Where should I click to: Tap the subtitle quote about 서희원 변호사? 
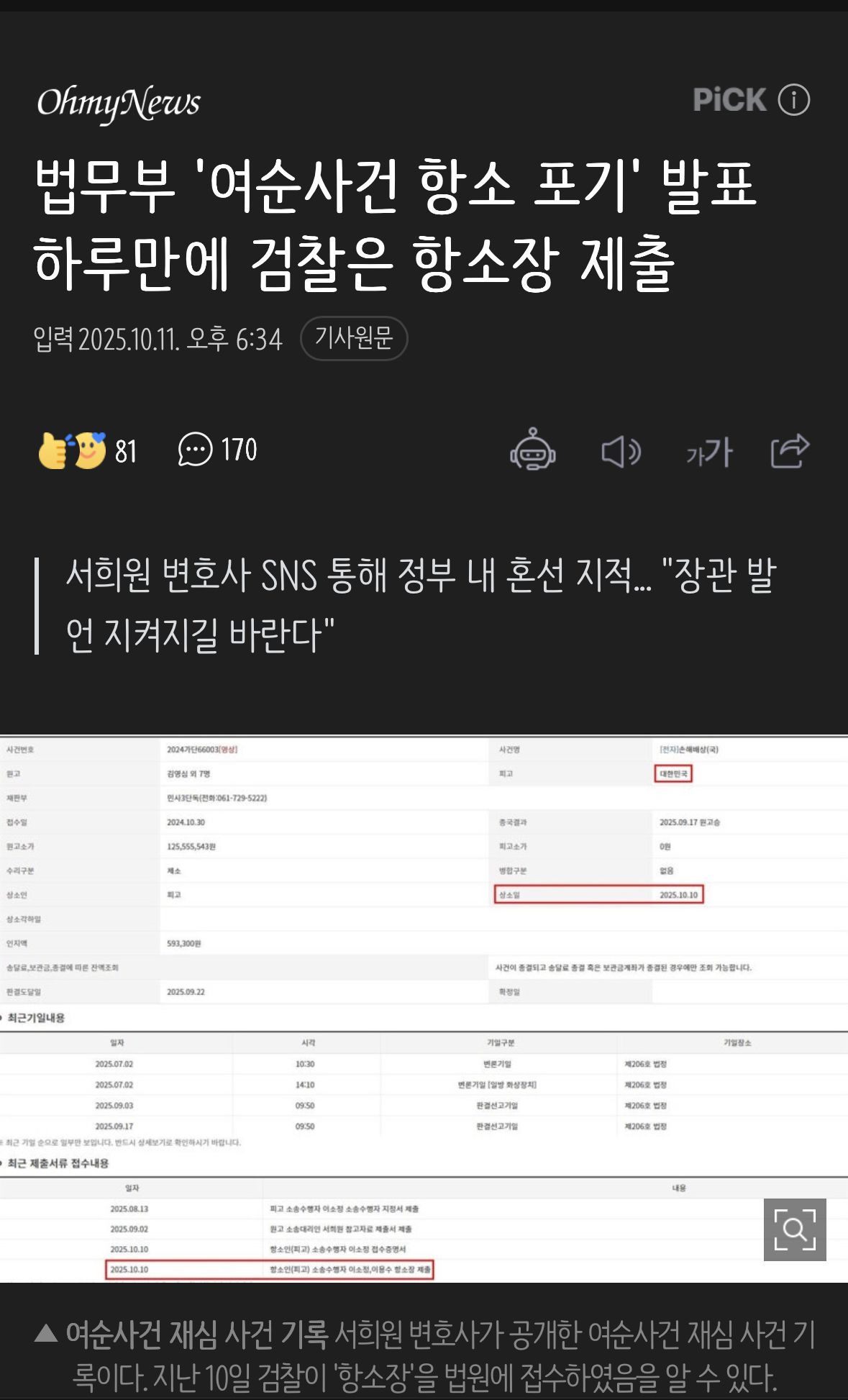point(421,605)
